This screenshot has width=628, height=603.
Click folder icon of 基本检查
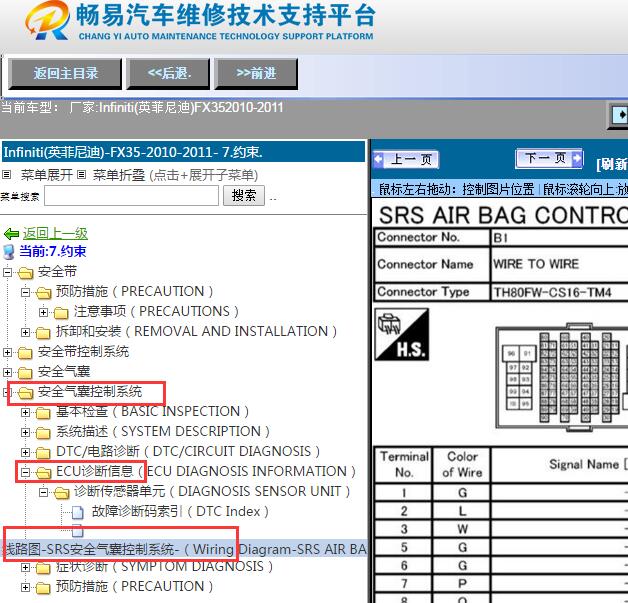pyautogui.click(x=43, y=412)
